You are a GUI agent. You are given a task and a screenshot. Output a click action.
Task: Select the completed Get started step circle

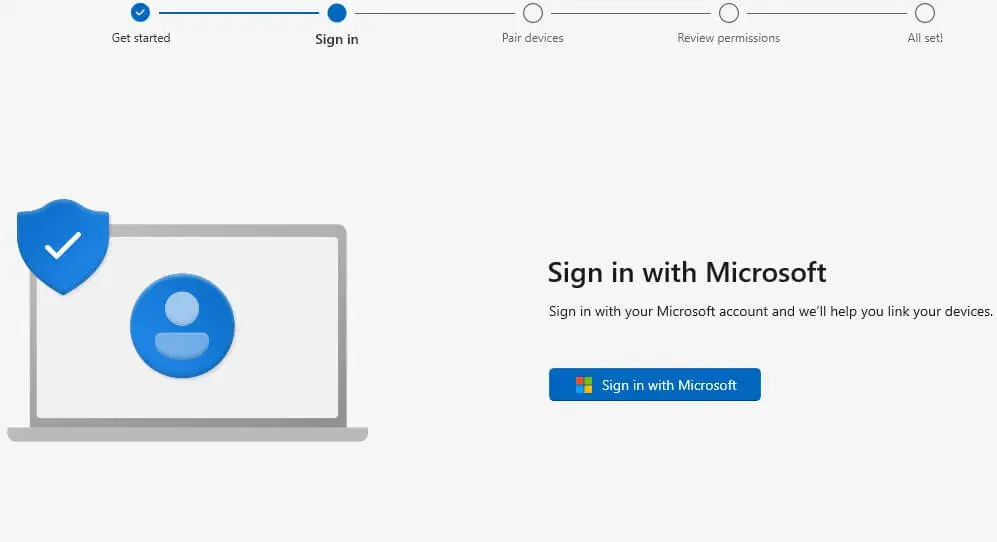(140, 12)
